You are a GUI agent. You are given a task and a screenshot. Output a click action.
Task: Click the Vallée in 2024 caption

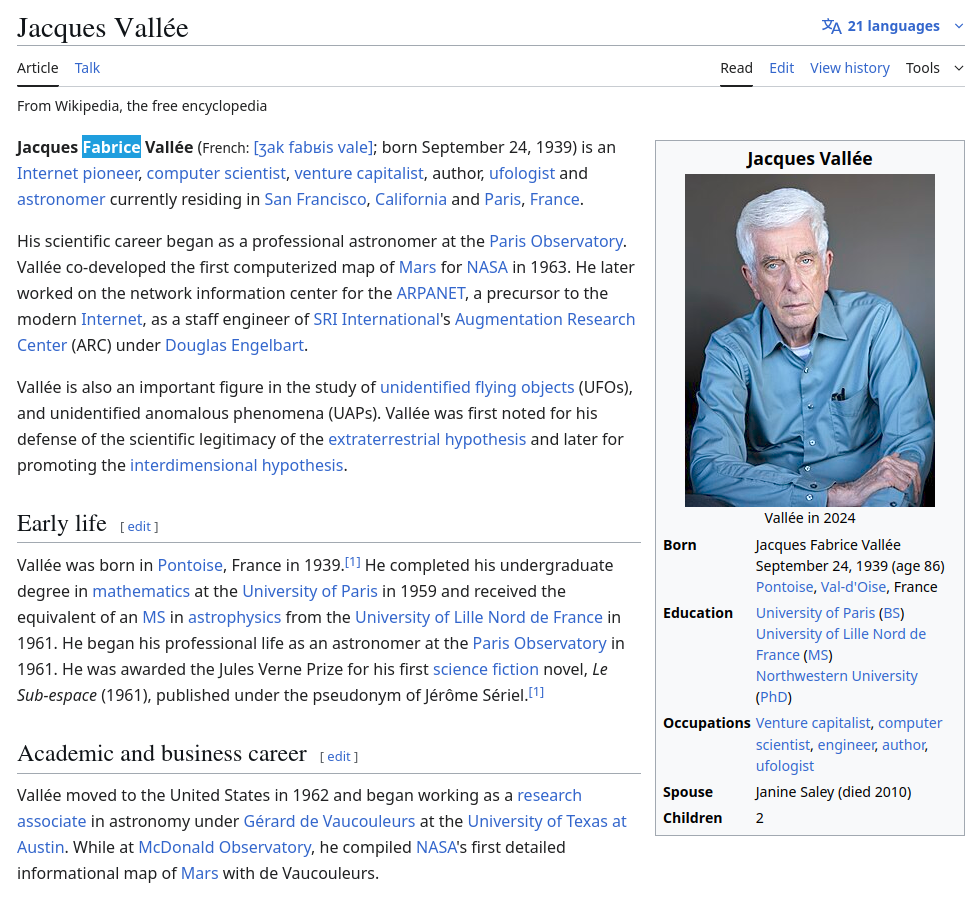809,518
